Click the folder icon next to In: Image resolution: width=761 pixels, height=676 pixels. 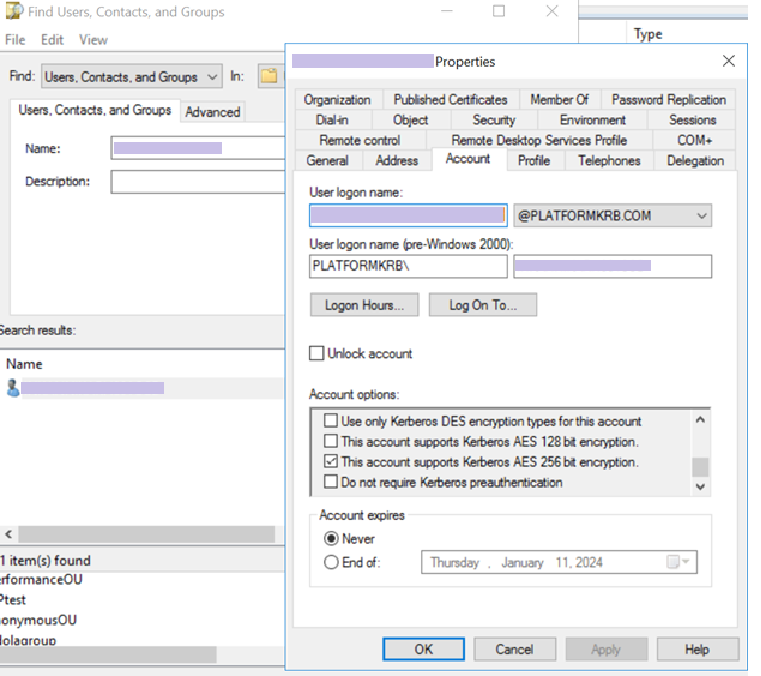269,76
